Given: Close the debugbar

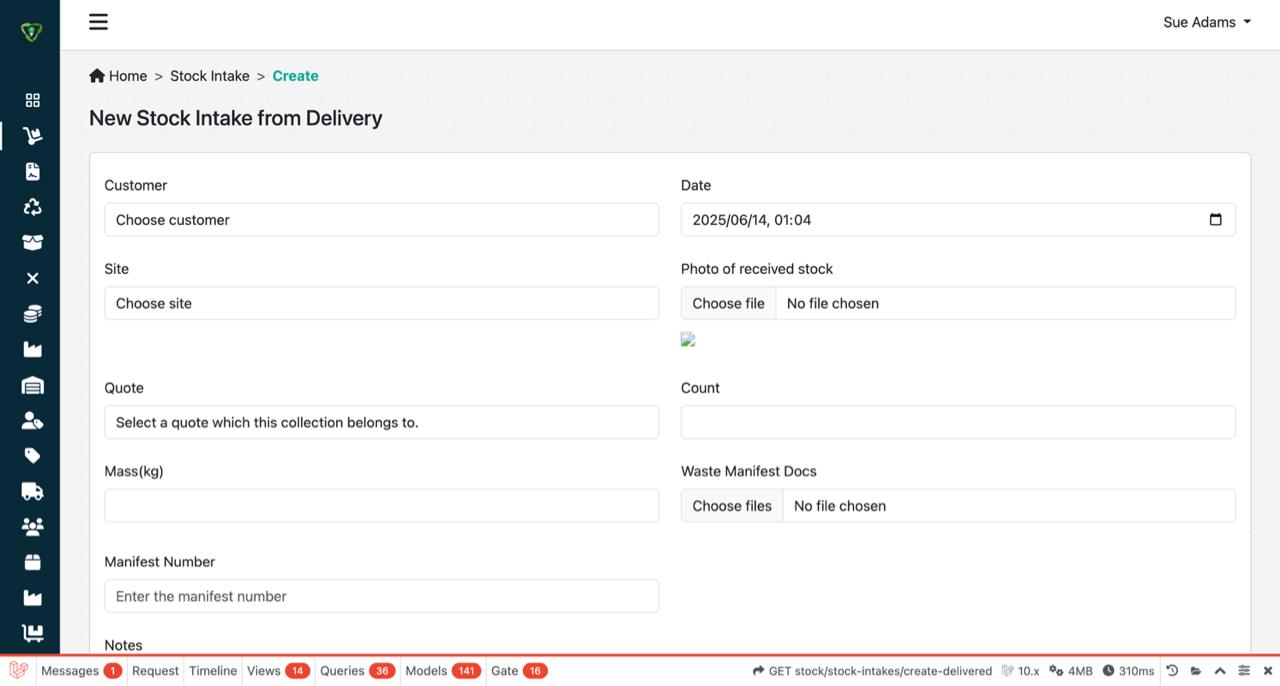Looking at the screenshot, I should click(x=1268, y=671).
